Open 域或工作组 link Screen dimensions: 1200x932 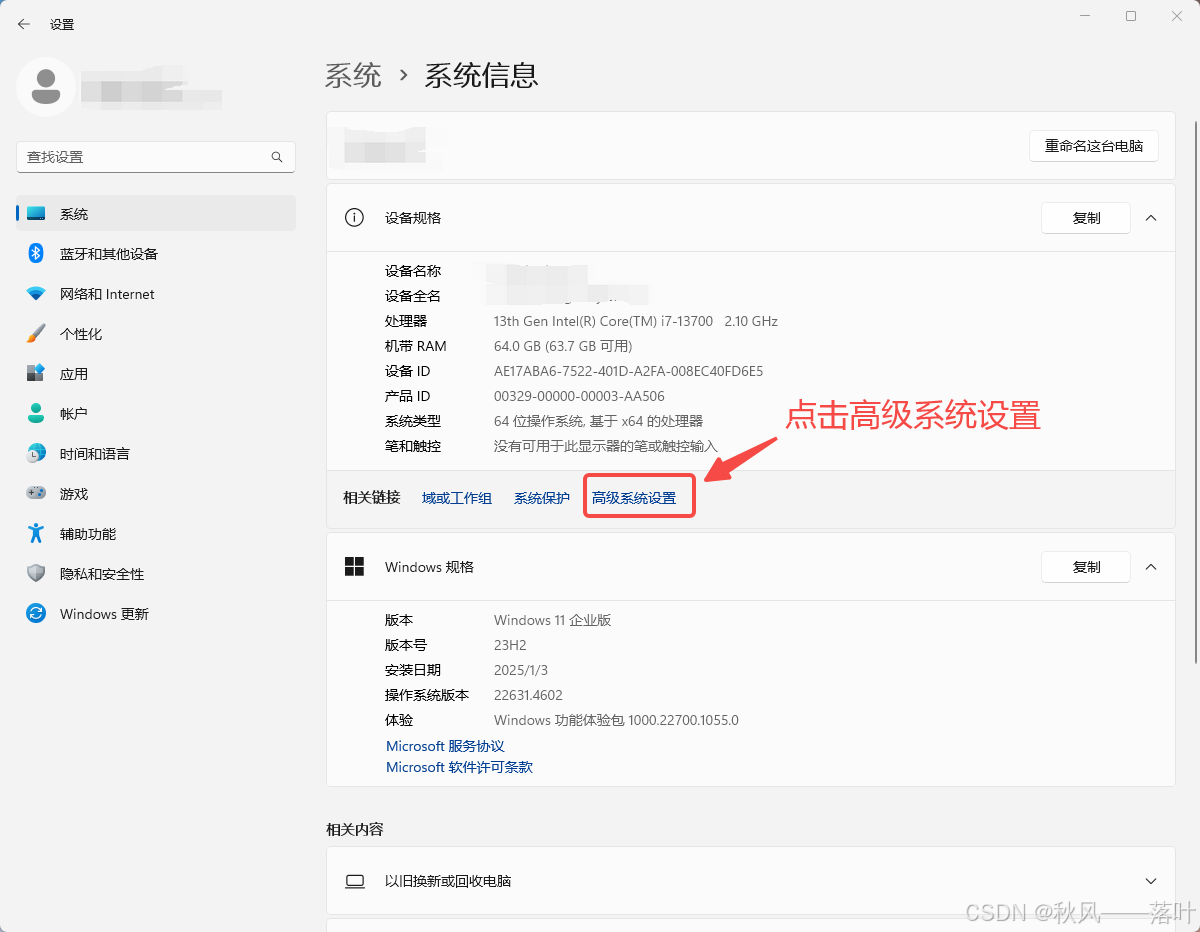(457, 498)
